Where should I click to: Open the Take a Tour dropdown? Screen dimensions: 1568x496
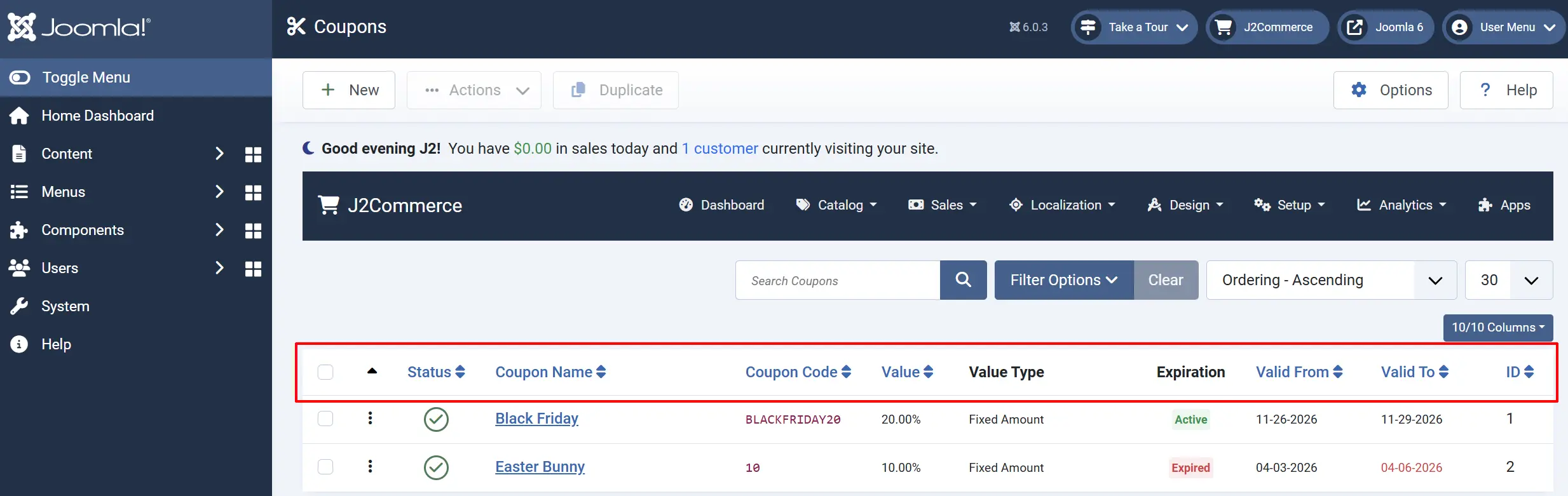pos(1135,27)
